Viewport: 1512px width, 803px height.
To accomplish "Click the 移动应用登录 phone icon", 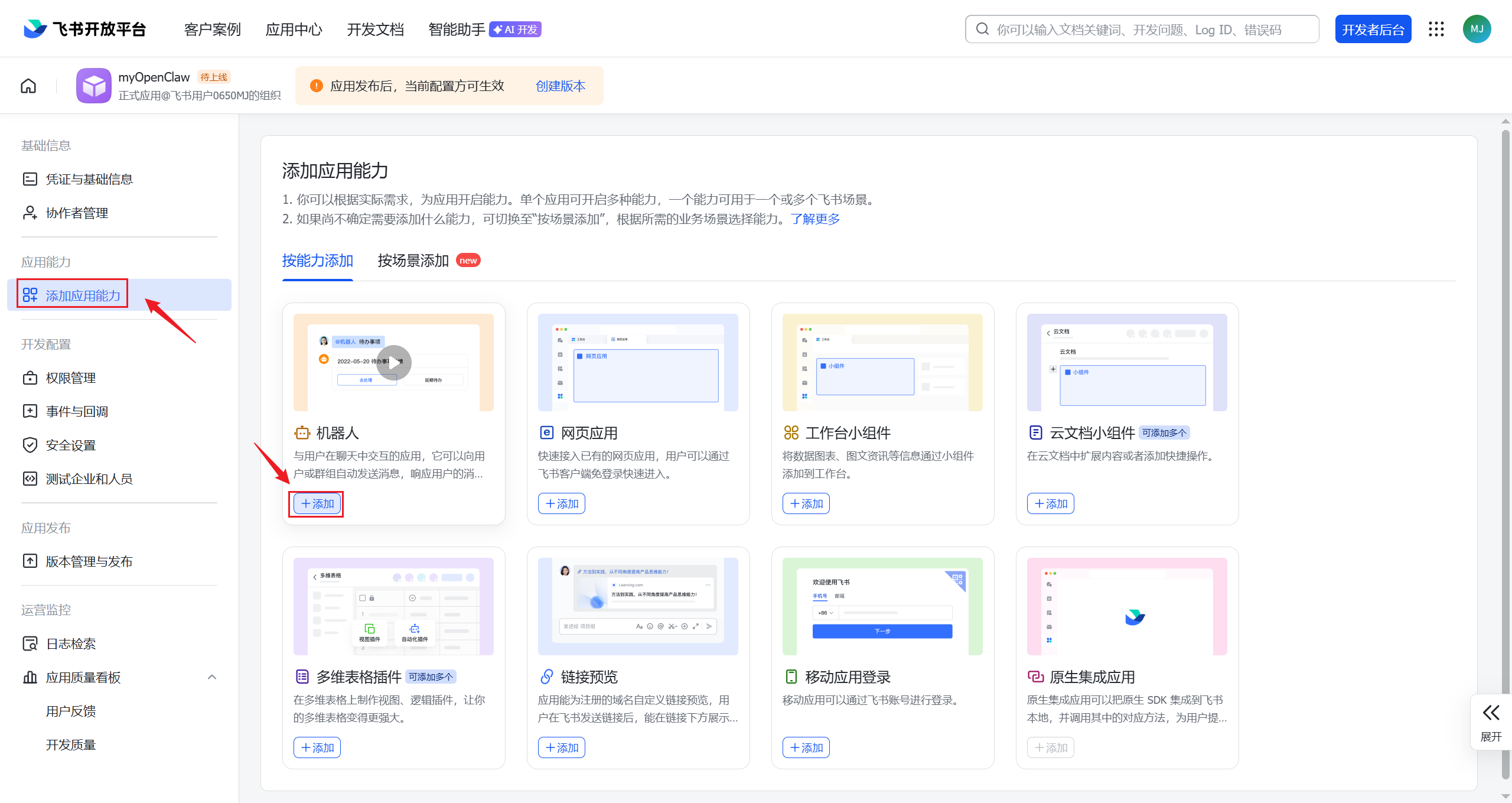I will tap(791, 677).
